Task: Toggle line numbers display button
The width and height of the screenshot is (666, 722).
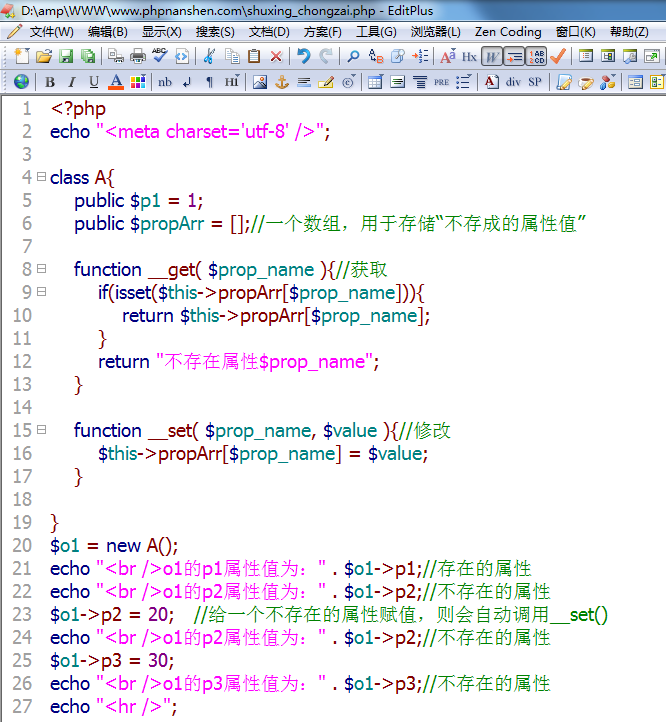Action: [536, 56]
